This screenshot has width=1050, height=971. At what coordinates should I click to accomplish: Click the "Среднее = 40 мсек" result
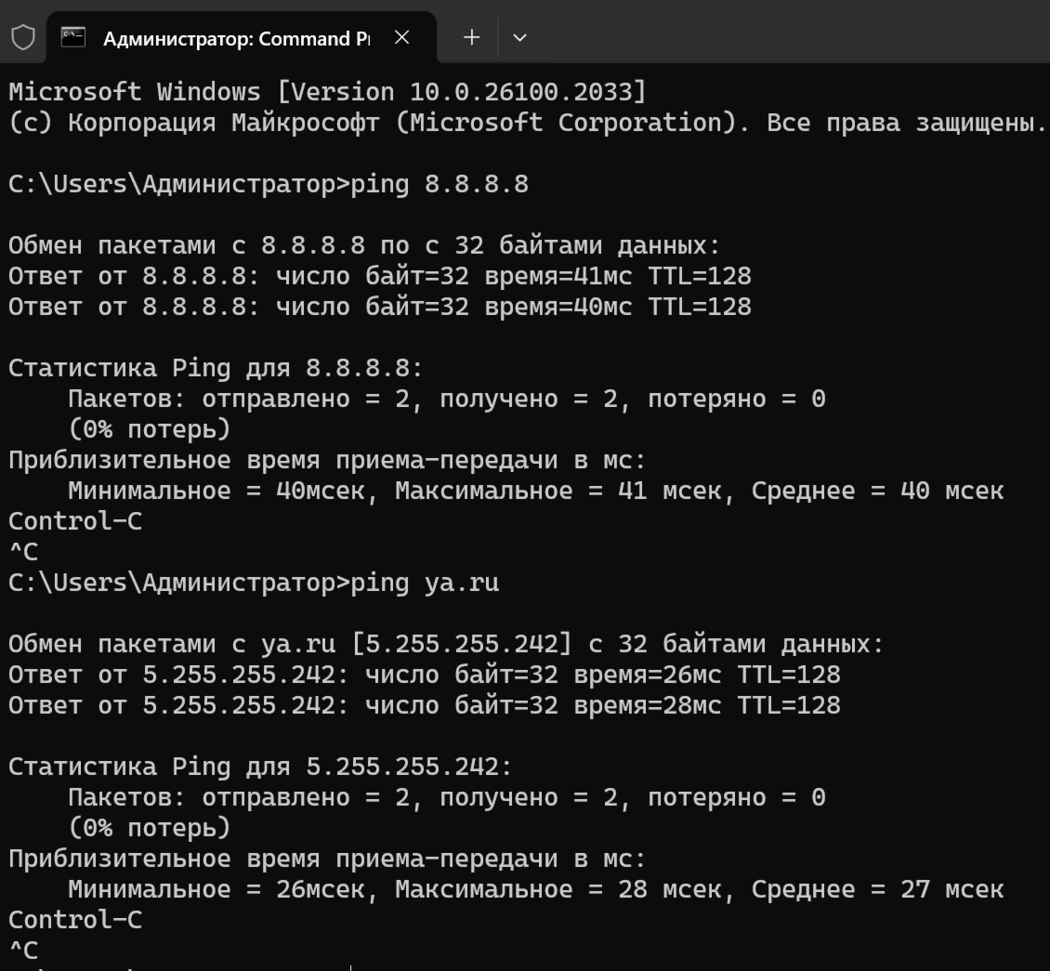(x=877, y=491)
